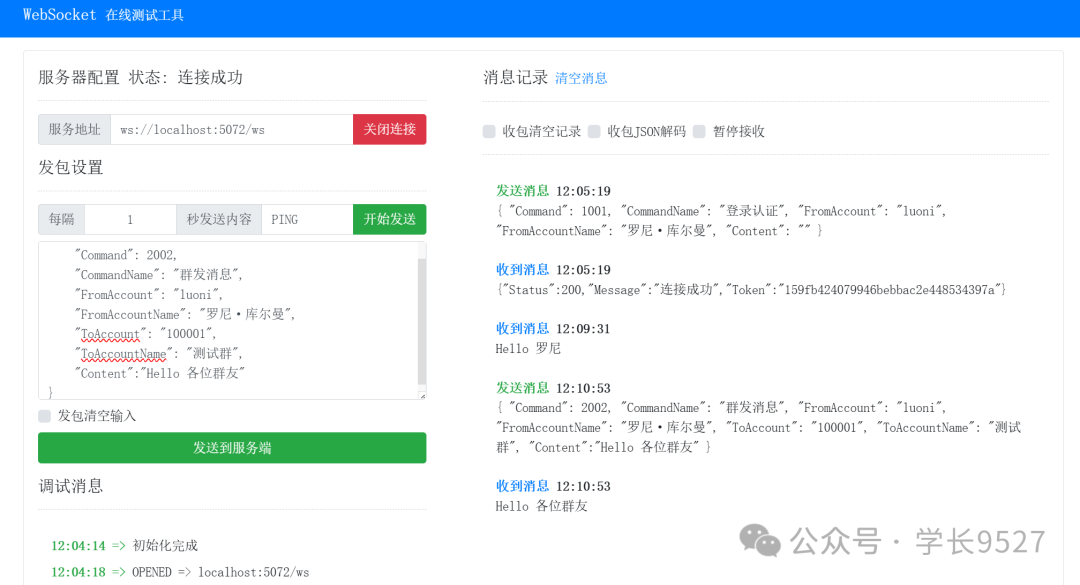This screenshot has width=1080, height=585.
Task: Click the received Token response message text
Action: (x=750, y=289)
